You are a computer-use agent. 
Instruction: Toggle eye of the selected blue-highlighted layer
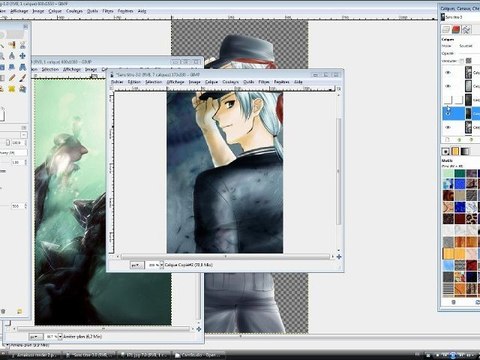pos(448,114)
